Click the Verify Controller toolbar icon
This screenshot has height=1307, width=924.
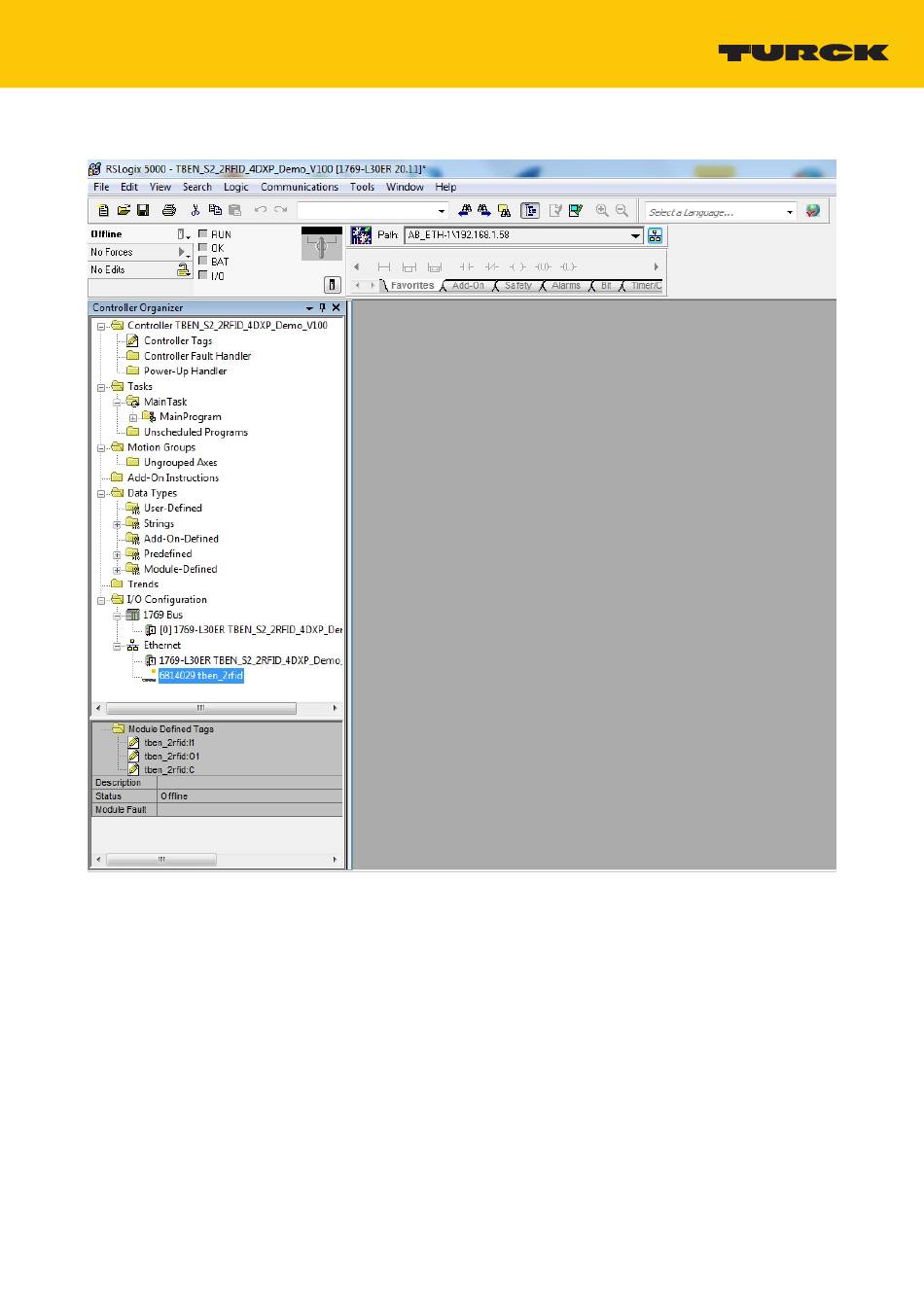tap(576, 210)
